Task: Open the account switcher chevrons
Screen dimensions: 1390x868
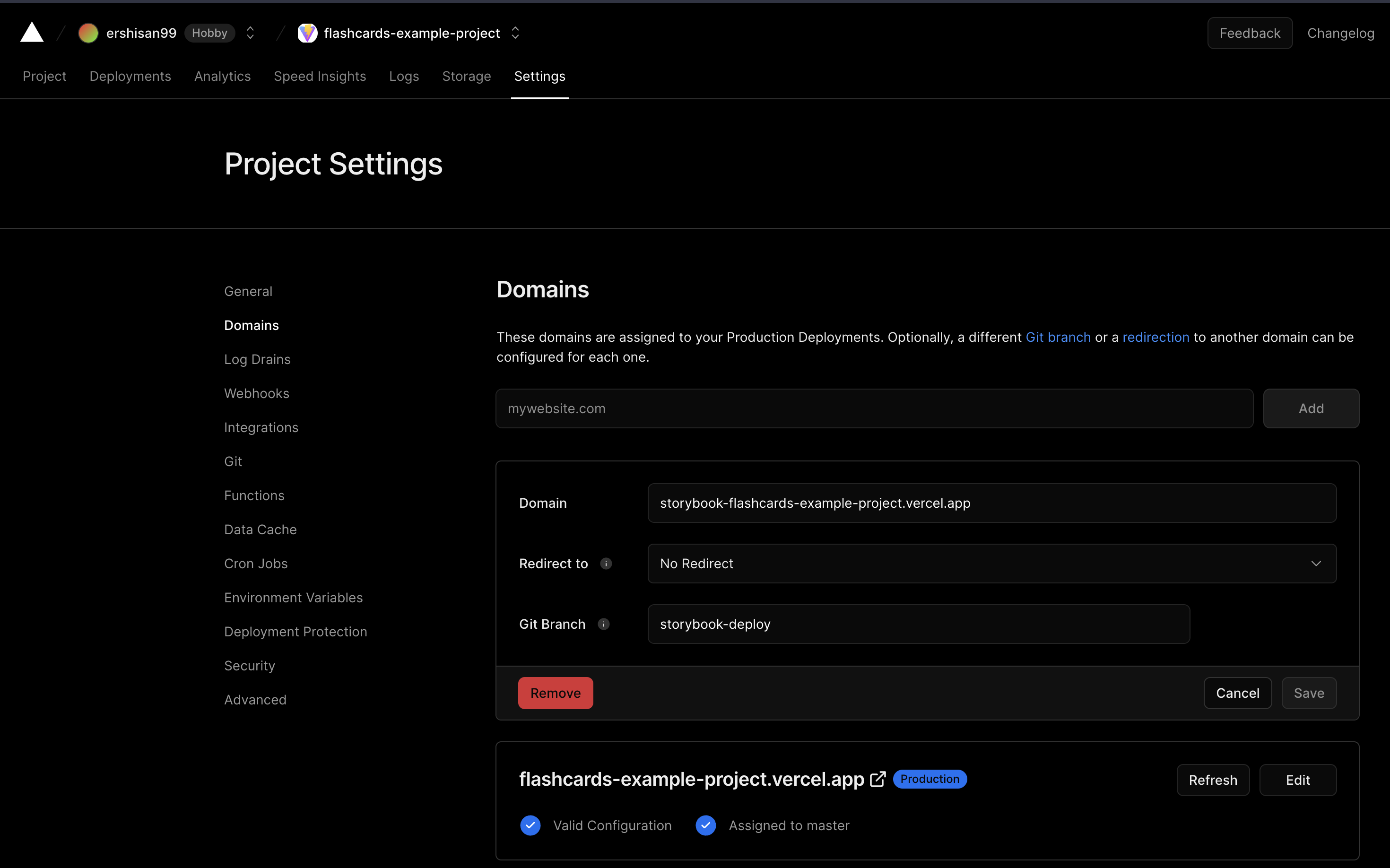Action: tap(250, 33)
